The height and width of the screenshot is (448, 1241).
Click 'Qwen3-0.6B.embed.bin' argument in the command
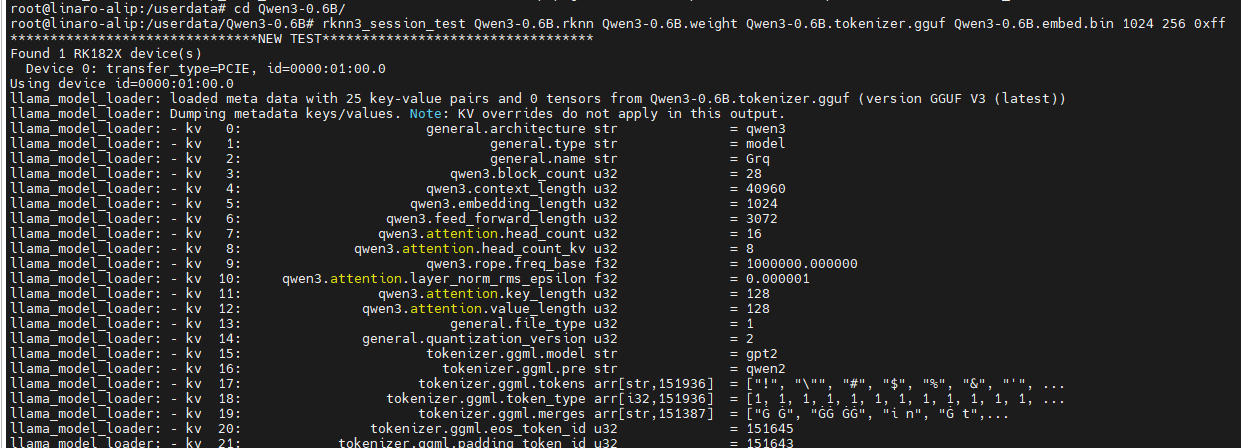click(x=1034, y=23)
